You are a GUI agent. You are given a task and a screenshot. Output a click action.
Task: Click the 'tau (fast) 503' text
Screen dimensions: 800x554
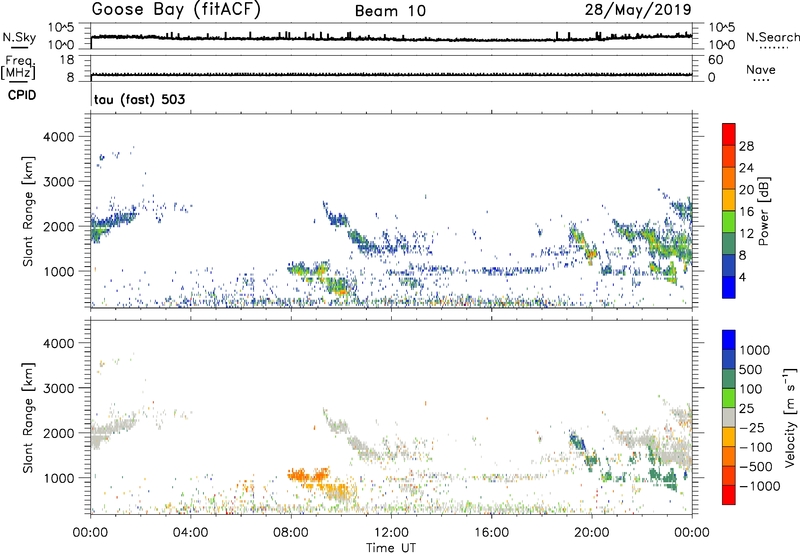139,99
